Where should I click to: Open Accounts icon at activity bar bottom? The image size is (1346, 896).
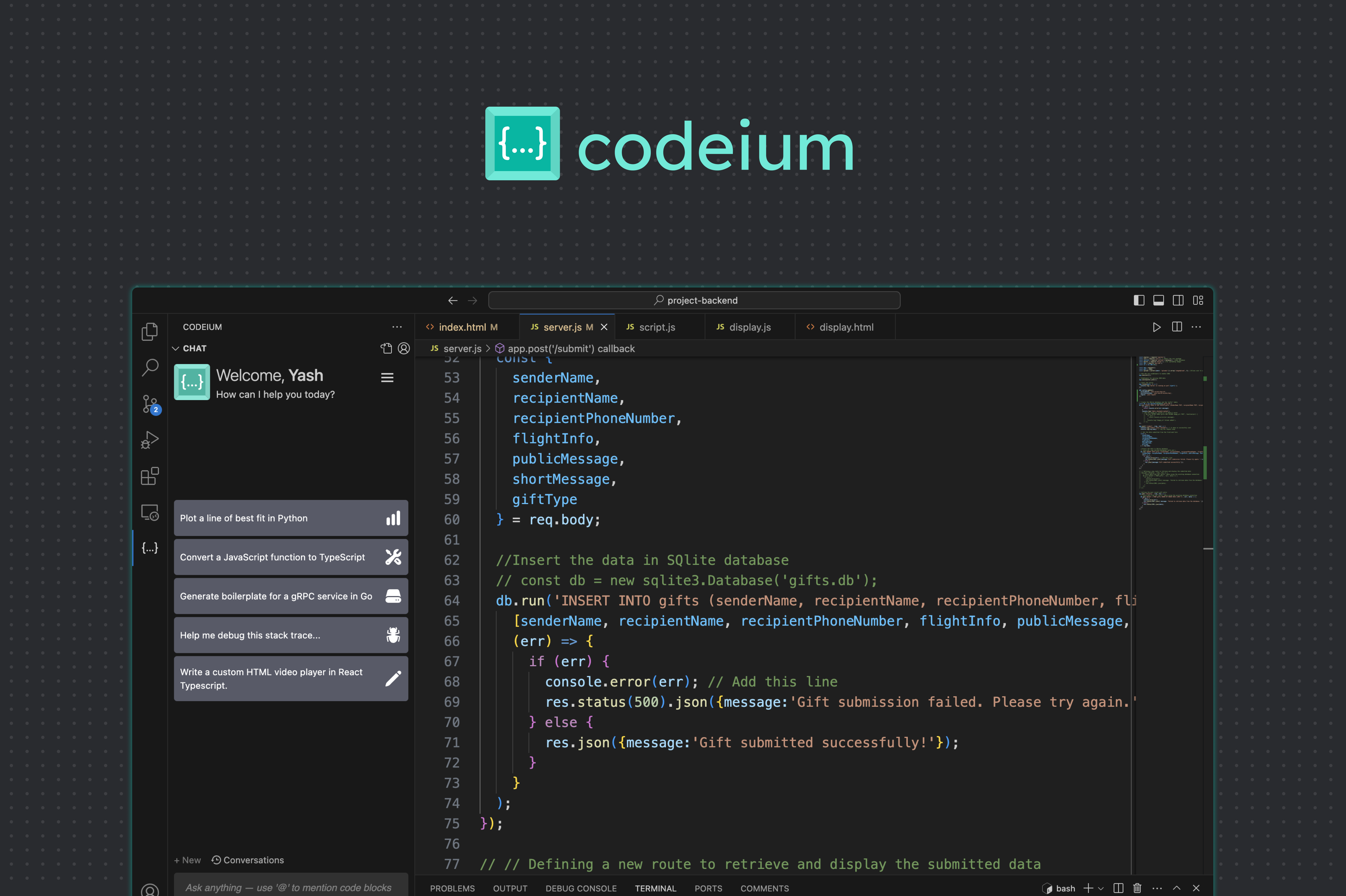150,890
